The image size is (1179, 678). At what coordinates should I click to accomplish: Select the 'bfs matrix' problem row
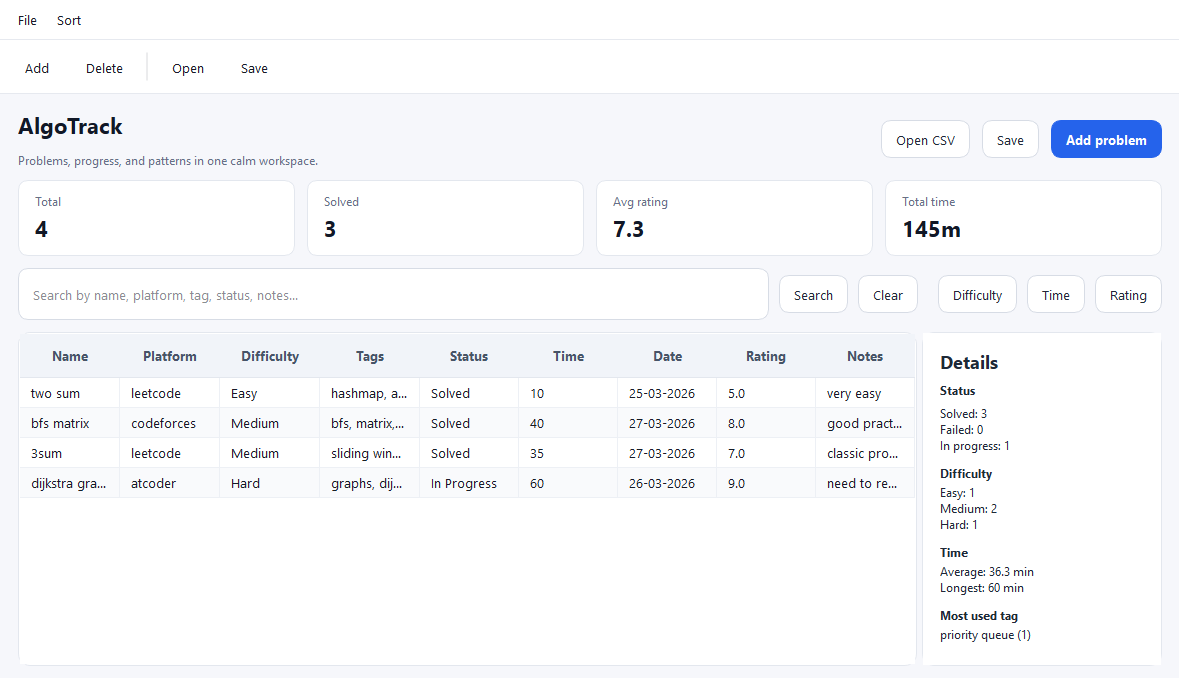click(400, 423)
